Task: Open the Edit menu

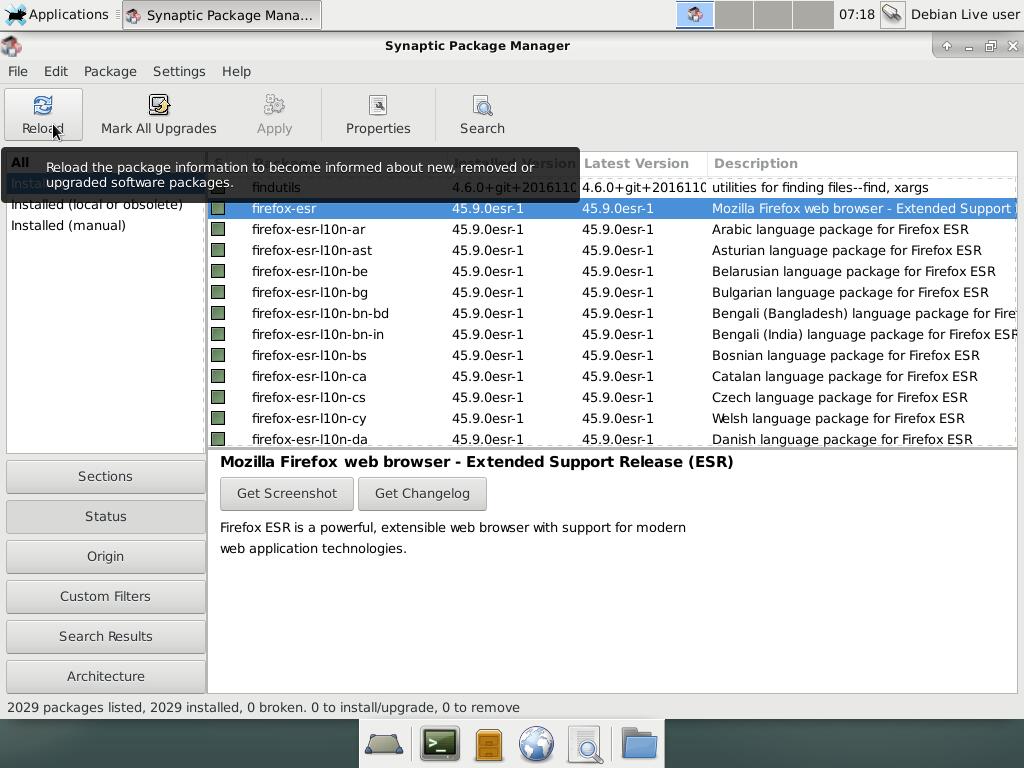Action: 56,71
